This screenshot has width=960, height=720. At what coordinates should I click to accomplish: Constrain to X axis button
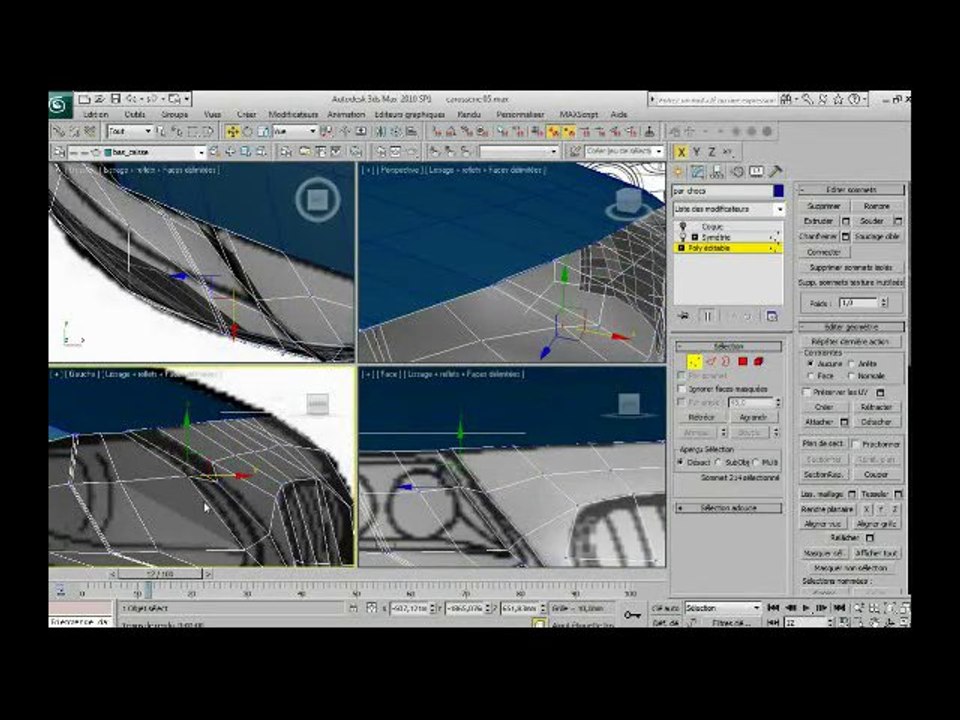point(681,152)
